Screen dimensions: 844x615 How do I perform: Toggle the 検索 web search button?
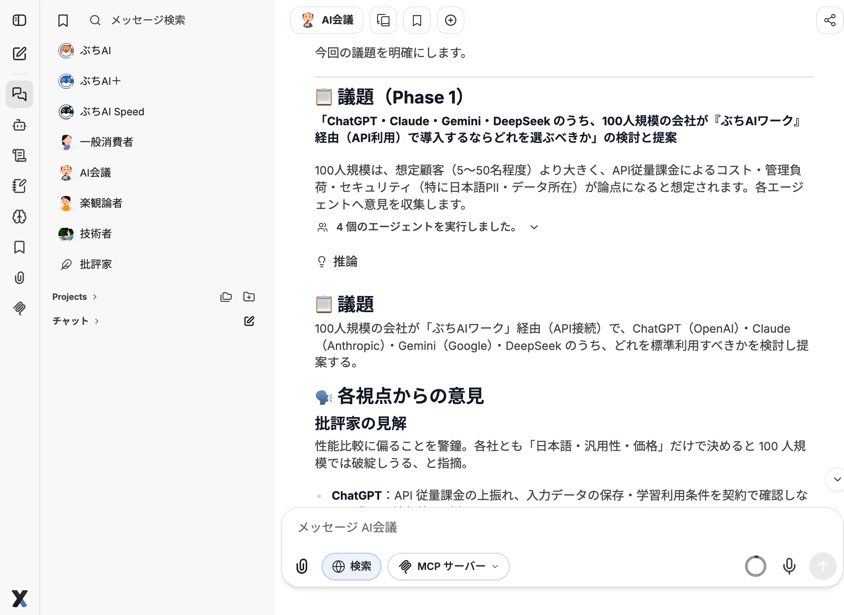click(x=351, y=566)
